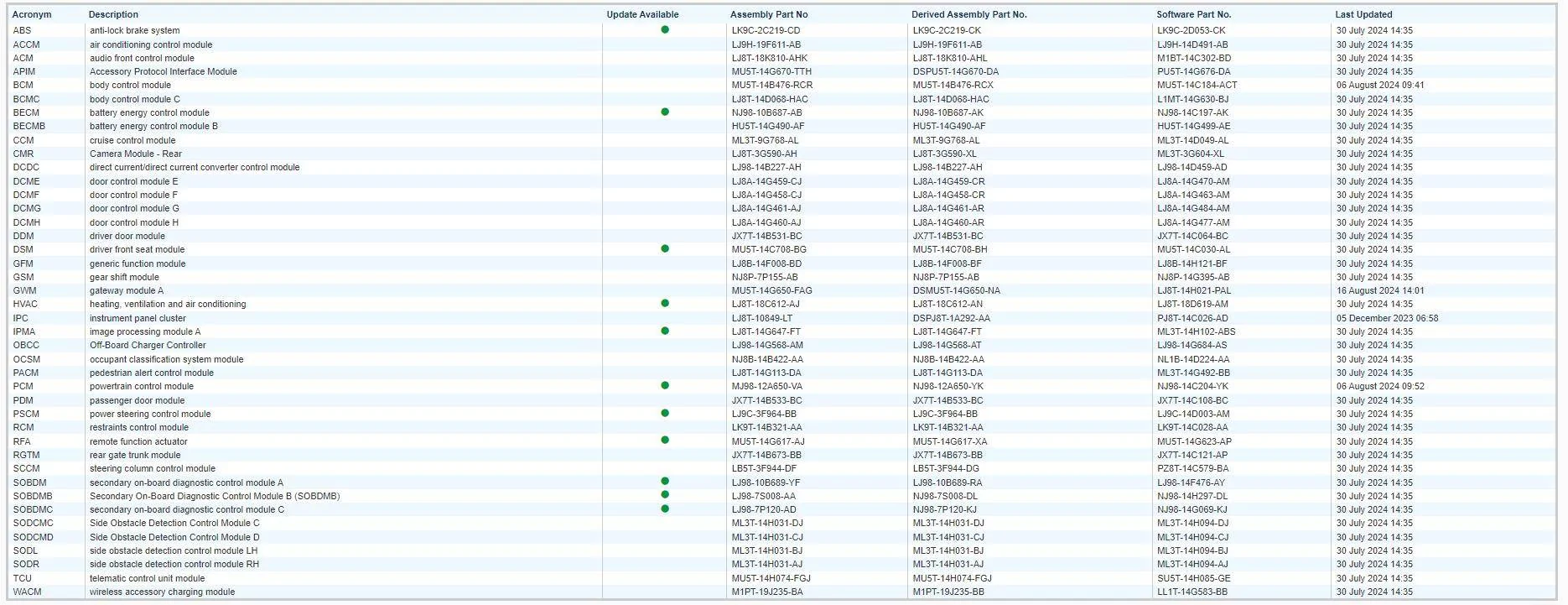Screen dimensions: 1568x605
Task: Click assembly part 'LJ9C-3F964-BB'
Action: (x=764, y=414)
